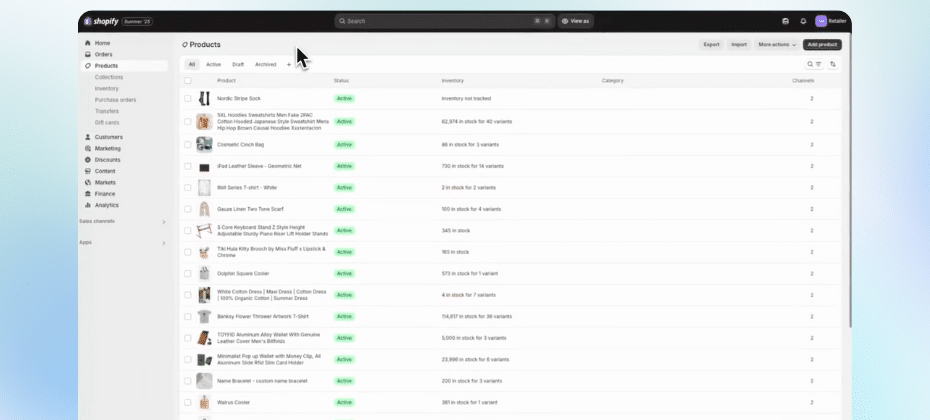
Task: Click "730 in stock for 14 variants"
Action: 473,166
